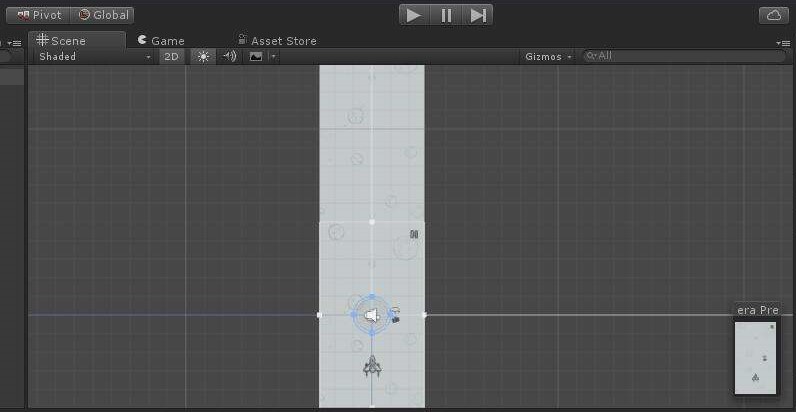The width and height of the screenshot is (796, 412).
Task: Select the audio source speaker gizmo
Action: (x=371, y=315)
